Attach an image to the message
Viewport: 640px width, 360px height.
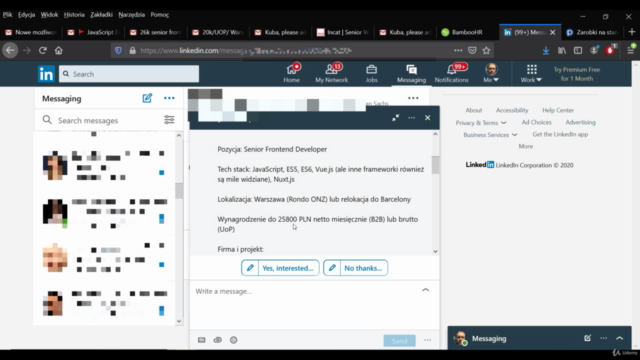pos(202,340)
